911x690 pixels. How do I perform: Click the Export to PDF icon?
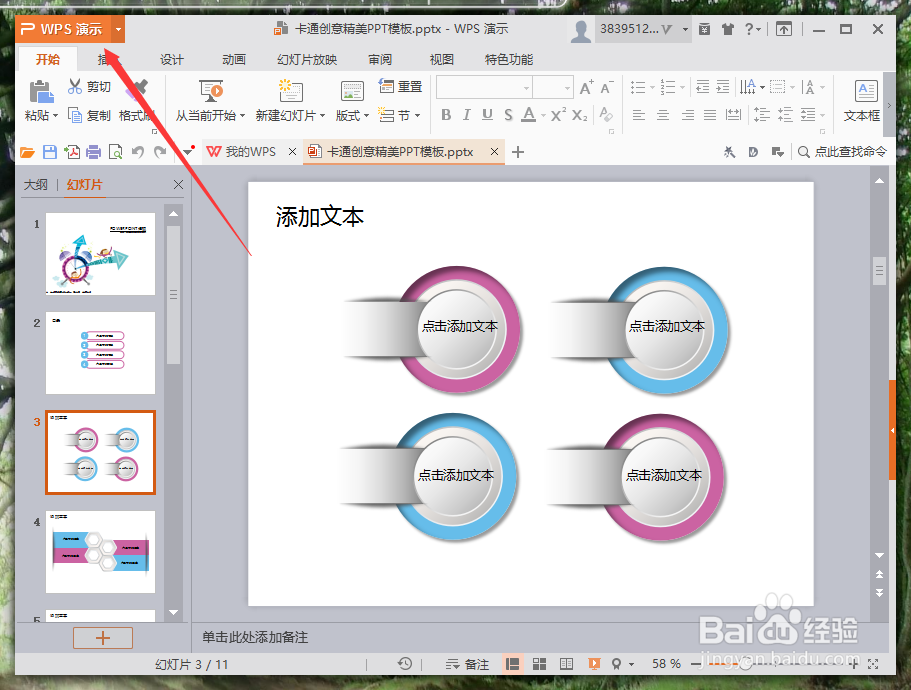(x=72, y=151)
